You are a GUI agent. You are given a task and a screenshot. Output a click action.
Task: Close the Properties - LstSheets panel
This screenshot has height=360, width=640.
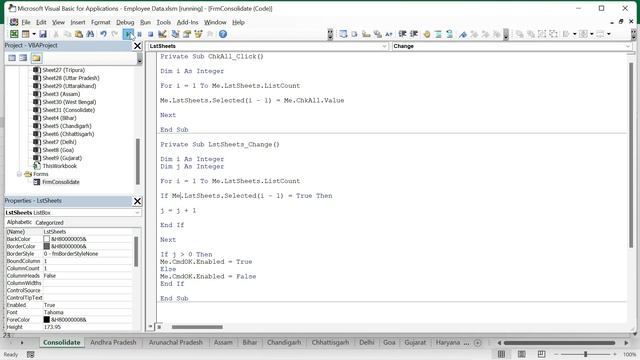click(138, 201)
